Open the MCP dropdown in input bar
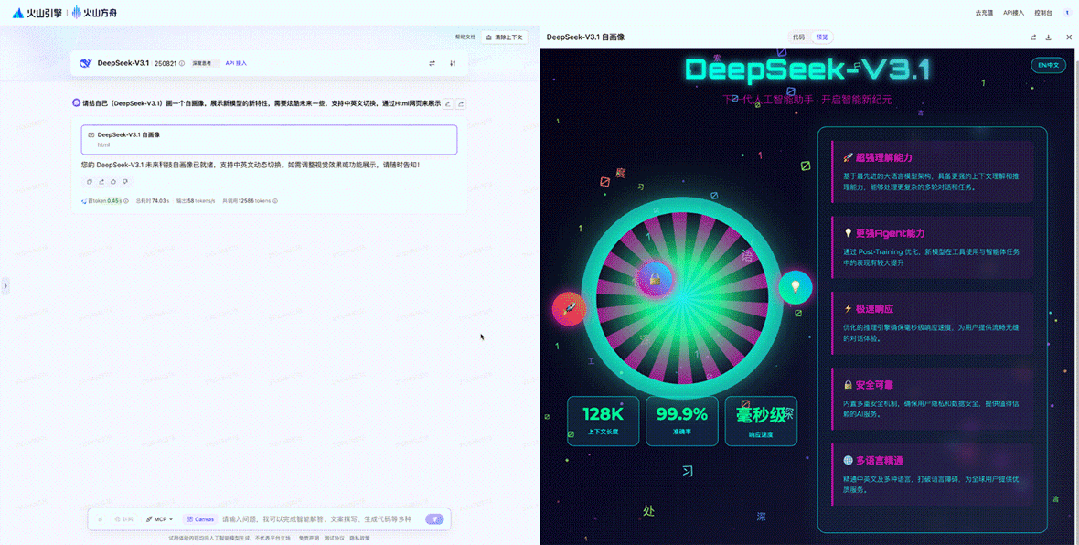The height and width of the screenshot is (545, 1079). coord(159,520)
